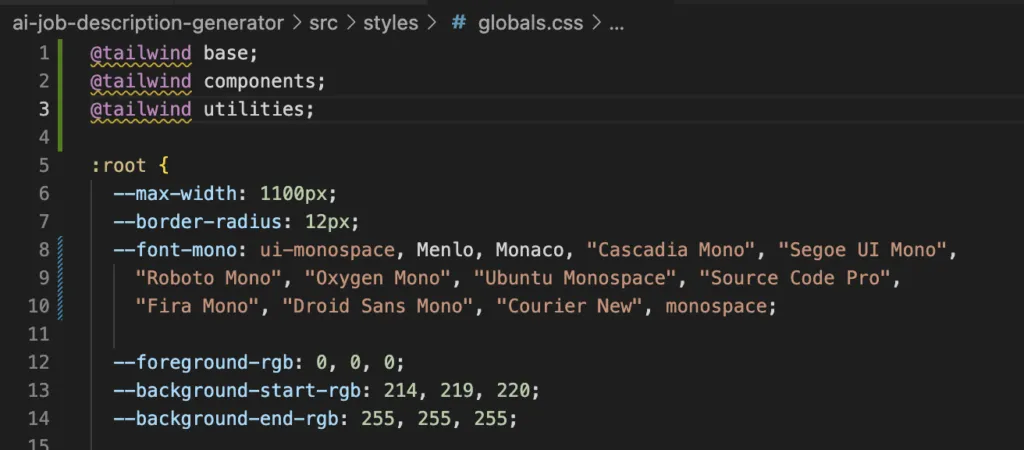Click the word components on line 2
Screen dimensions: 1024x450
pyautogui.click(x=265, y=81)
